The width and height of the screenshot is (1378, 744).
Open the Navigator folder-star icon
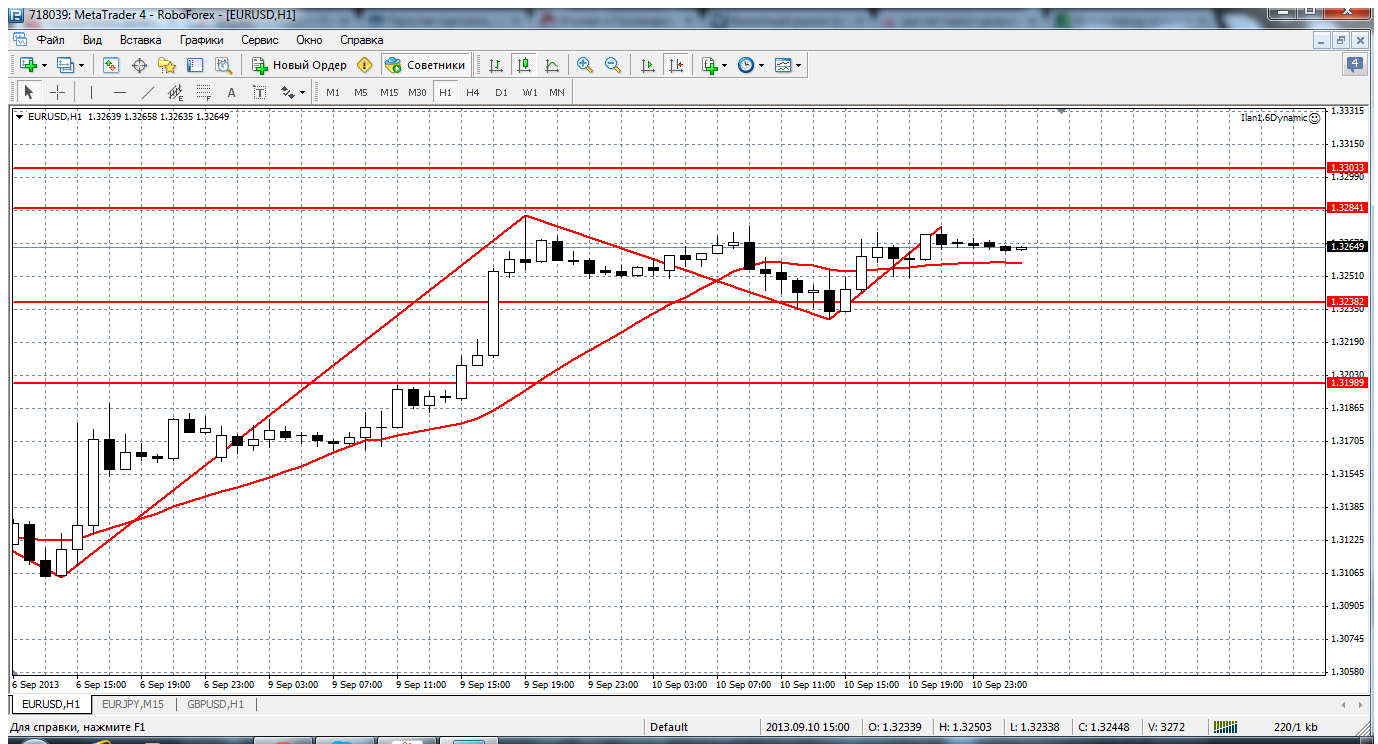(x=167, y=65)
